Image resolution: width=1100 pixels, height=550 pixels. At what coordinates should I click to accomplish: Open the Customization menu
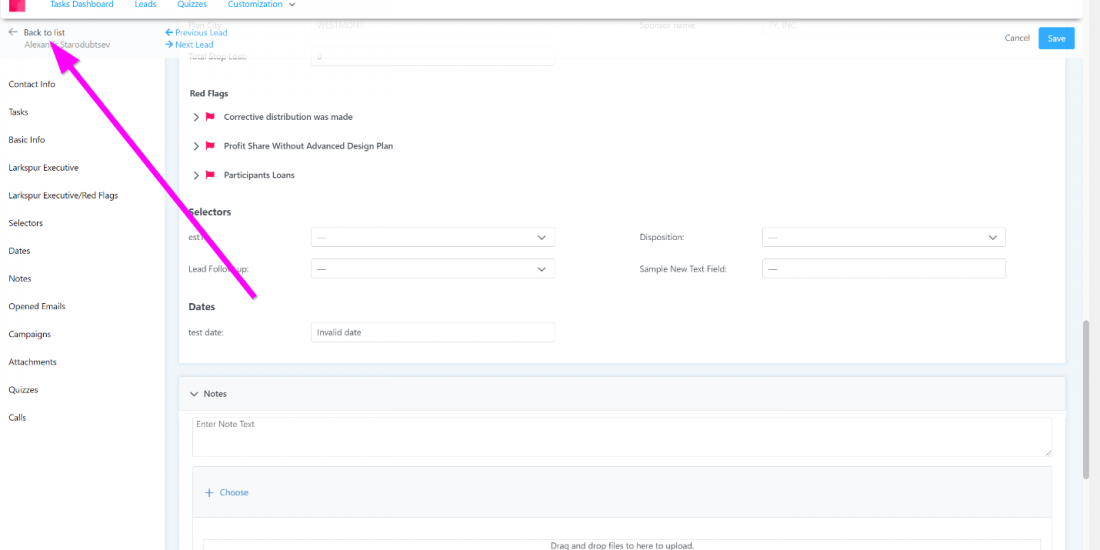point(261,5)
